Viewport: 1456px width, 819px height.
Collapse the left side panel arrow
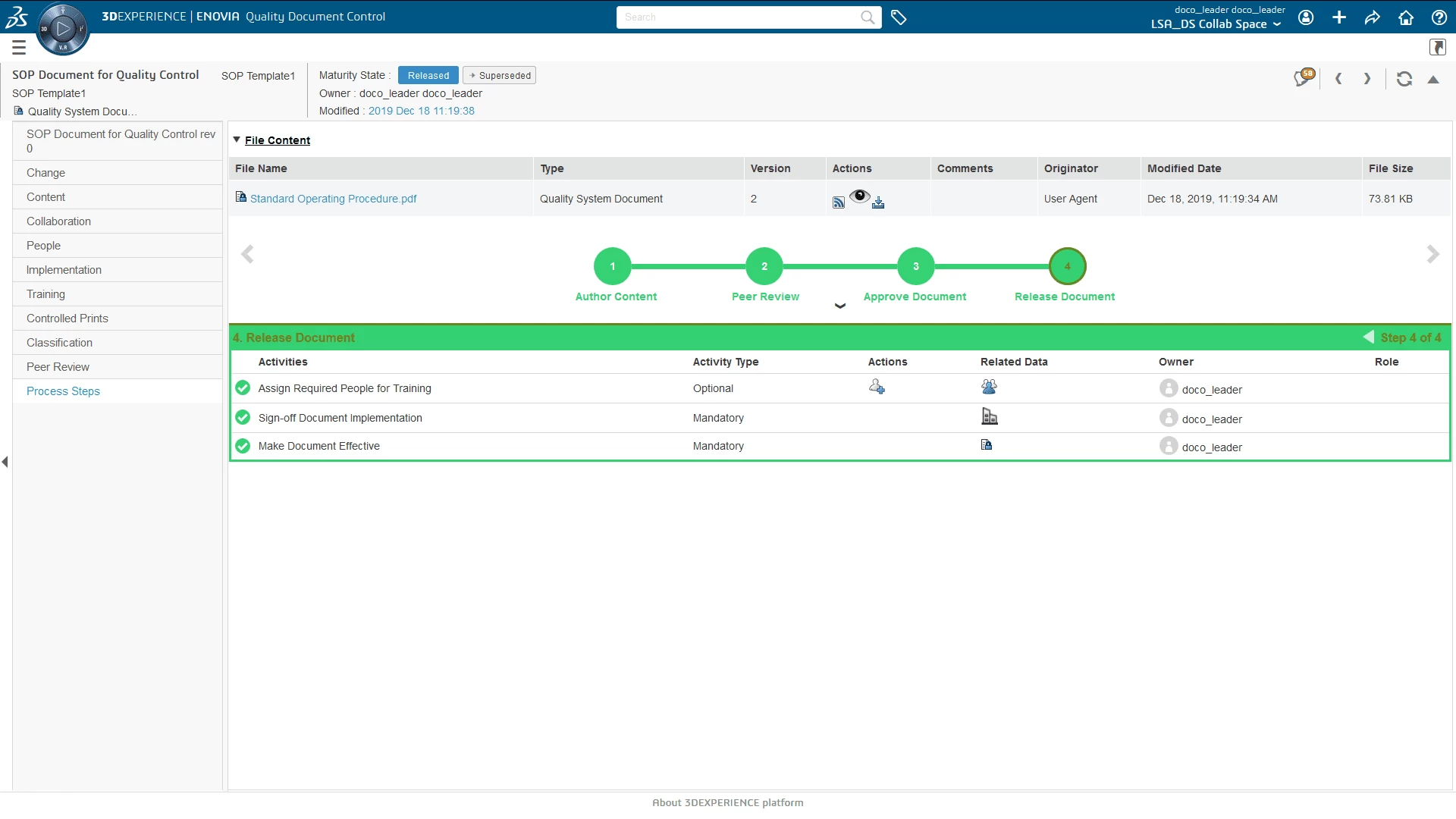pyautogui.click(x=5, y=462)
